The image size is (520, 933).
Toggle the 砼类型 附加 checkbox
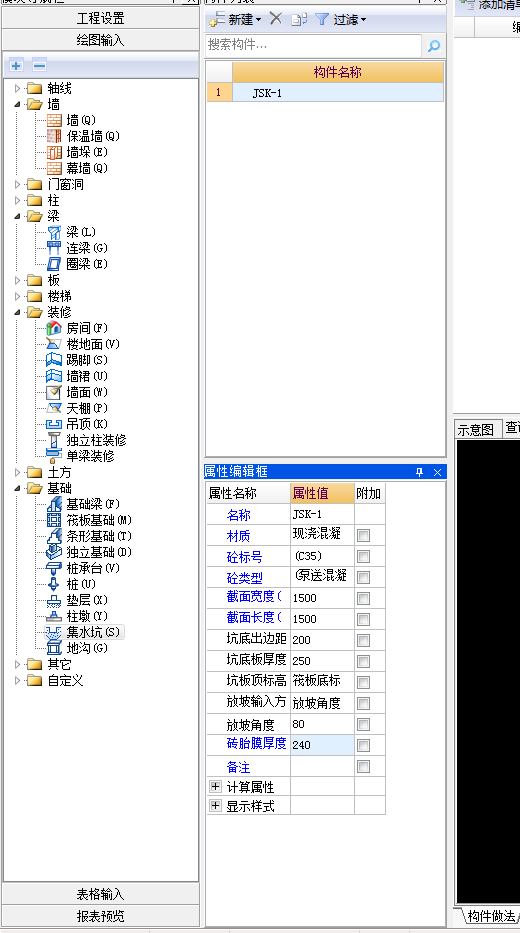click(364, 577)
